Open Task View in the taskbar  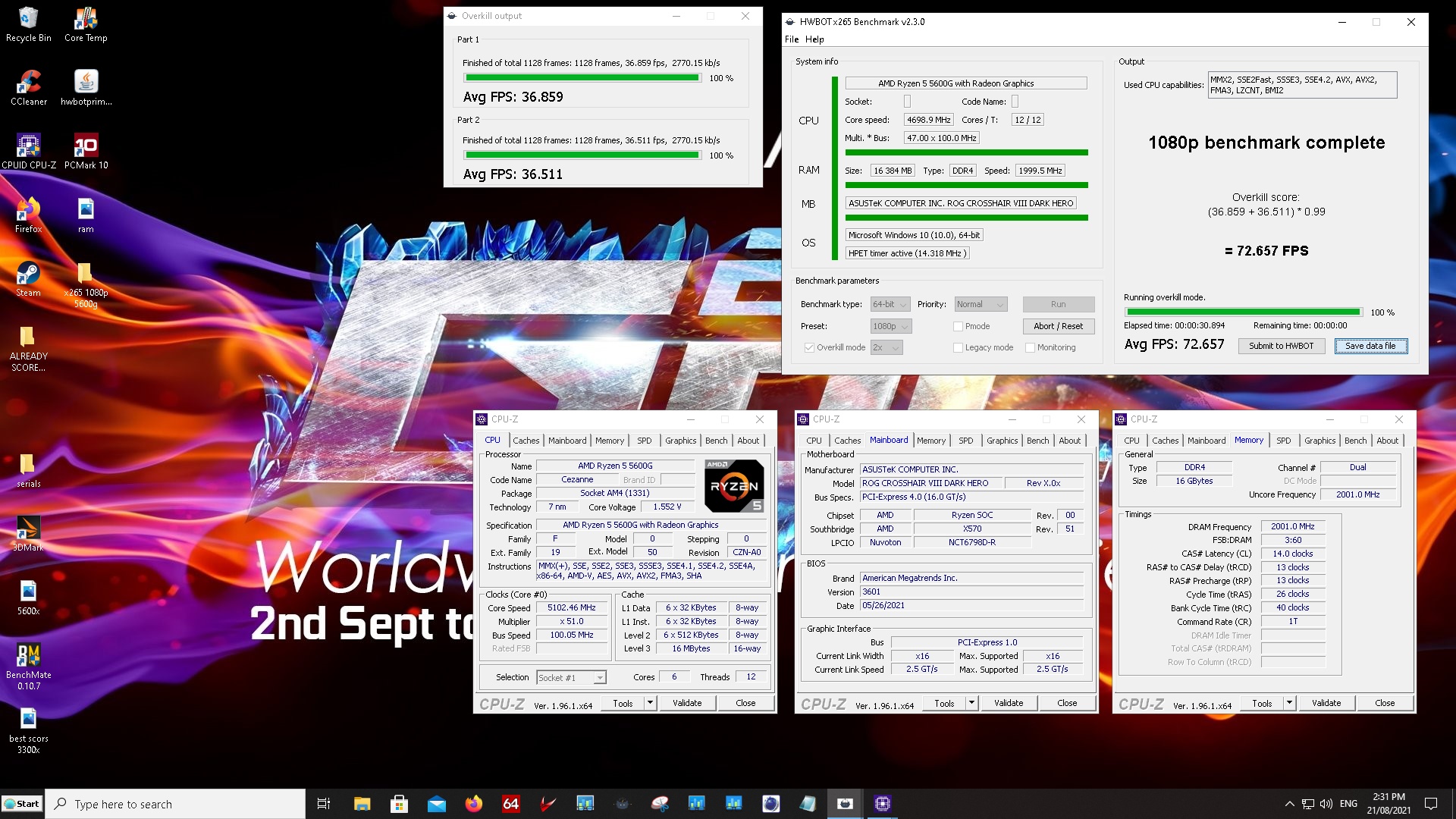324,804
